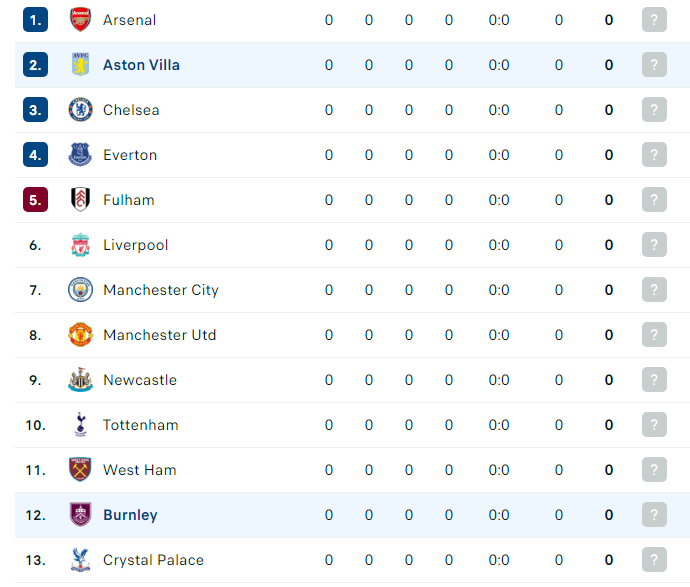Click the Manchester City badge icon
Viewport: 690px width, 587px height.
pyautogui.click(x=81, y=290)
